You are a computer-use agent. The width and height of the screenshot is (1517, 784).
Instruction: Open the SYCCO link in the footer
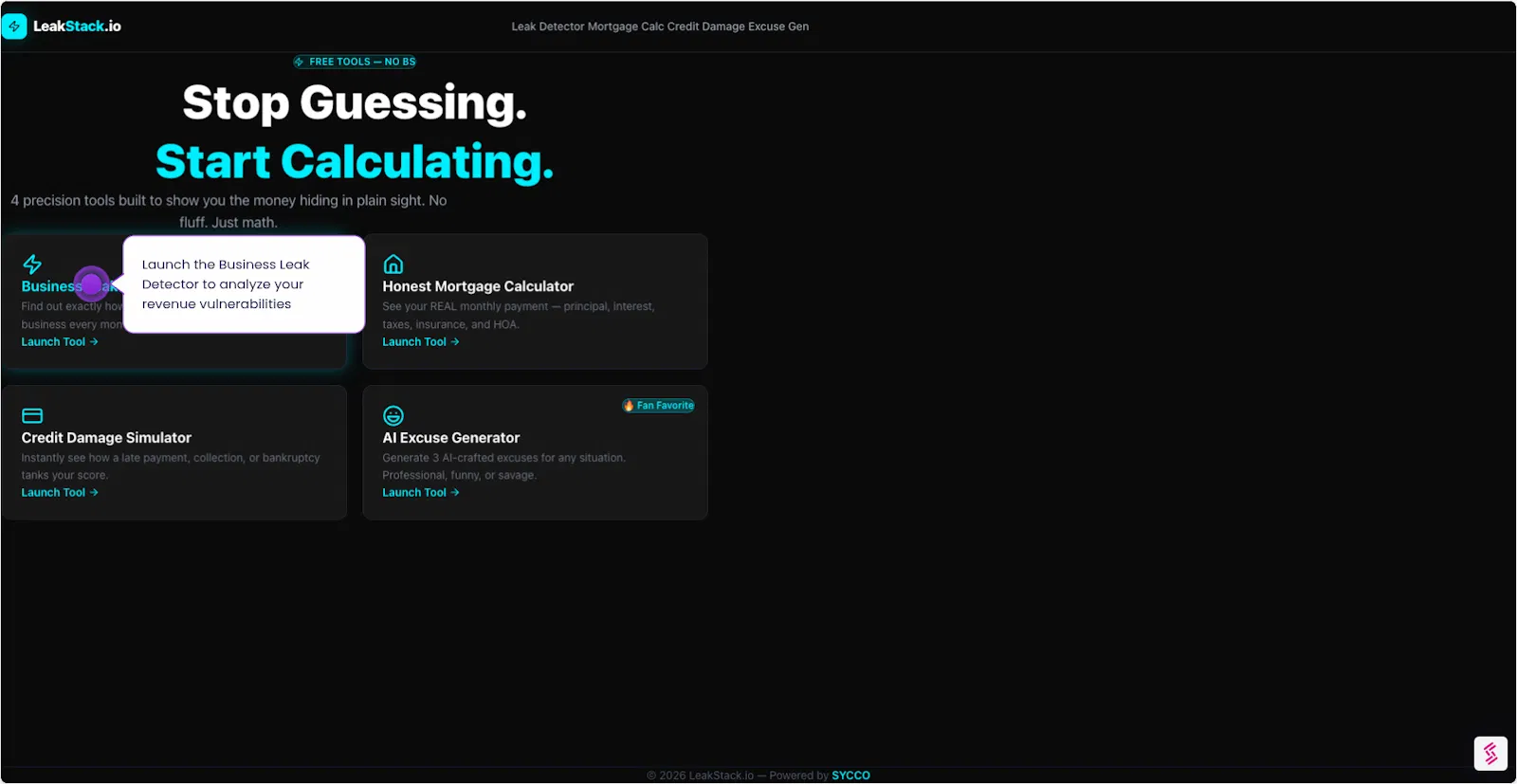[850, 775]
